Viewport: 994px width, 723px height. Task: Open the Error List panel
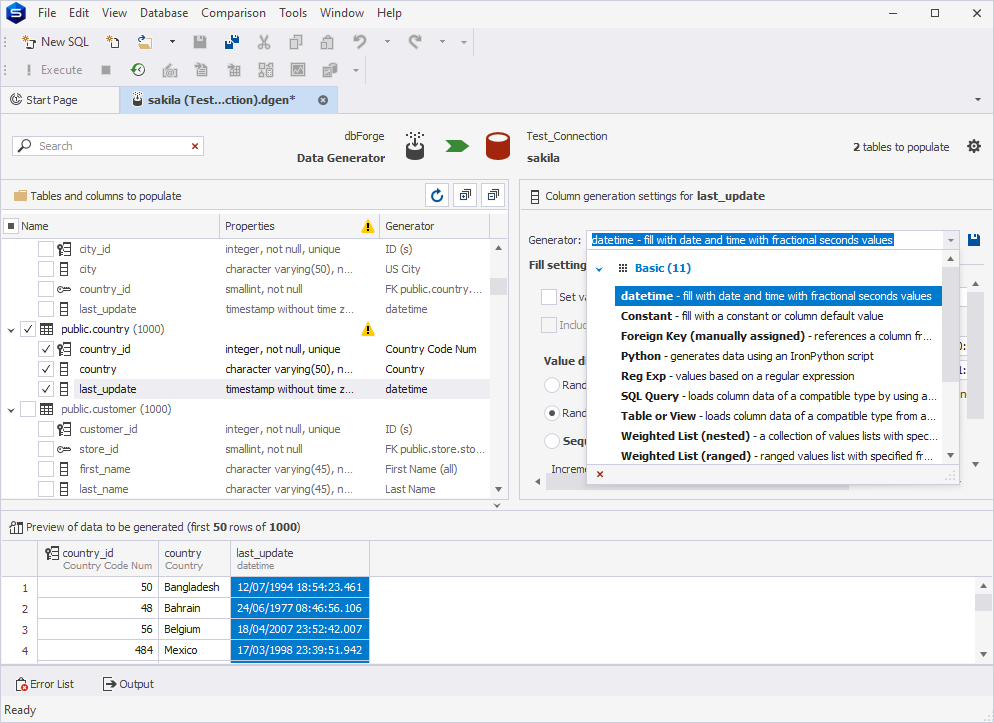(44, 684)
